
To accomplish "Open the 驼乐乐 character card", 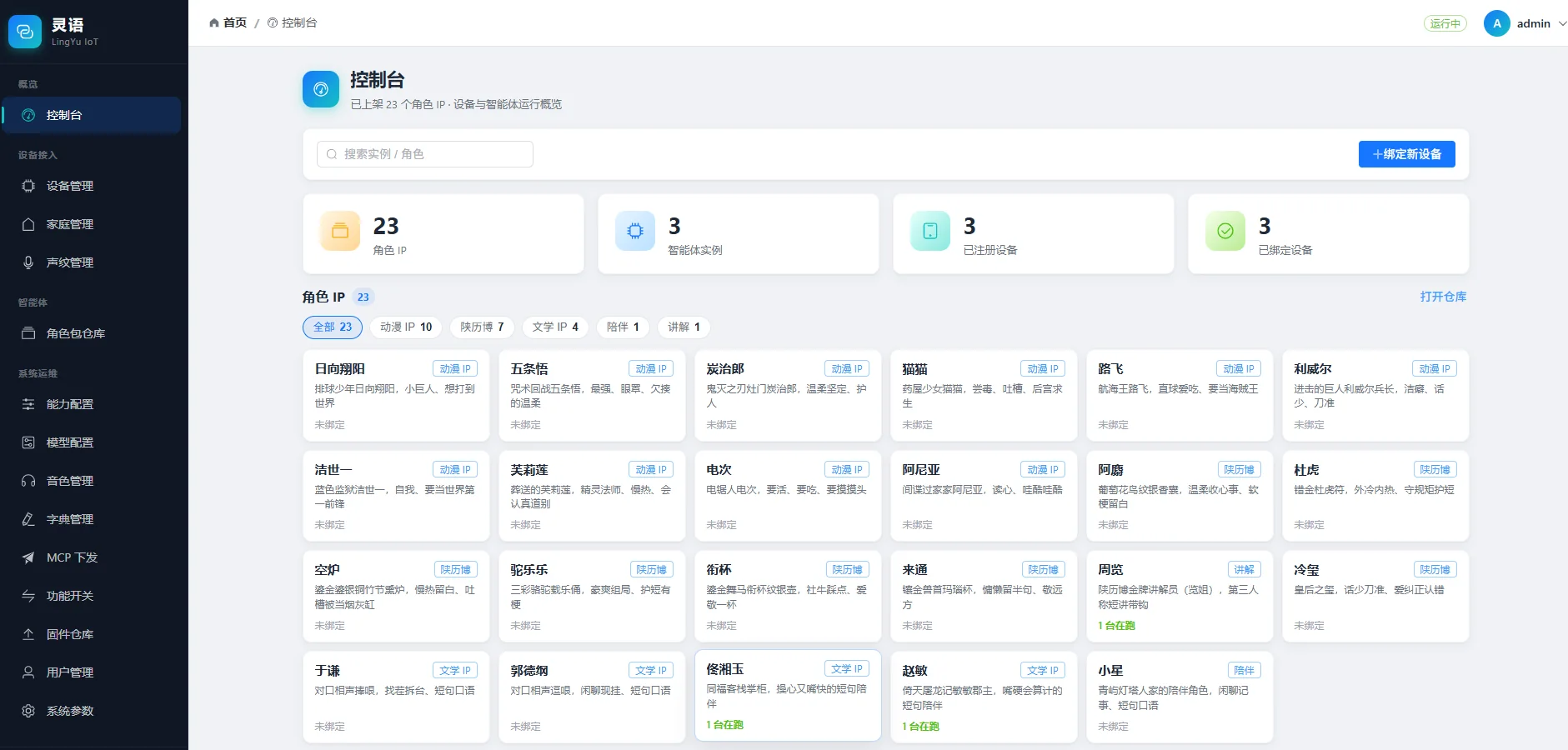I will [592, 596].
